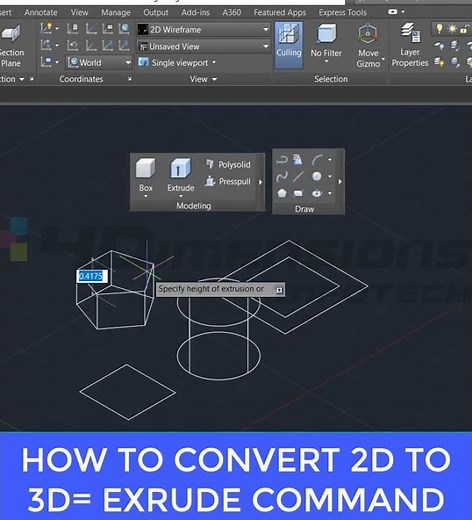The height and width of the screenshot is (520, 472).
Task: Click the UCS icon lightbulb button
Action: 47,28
